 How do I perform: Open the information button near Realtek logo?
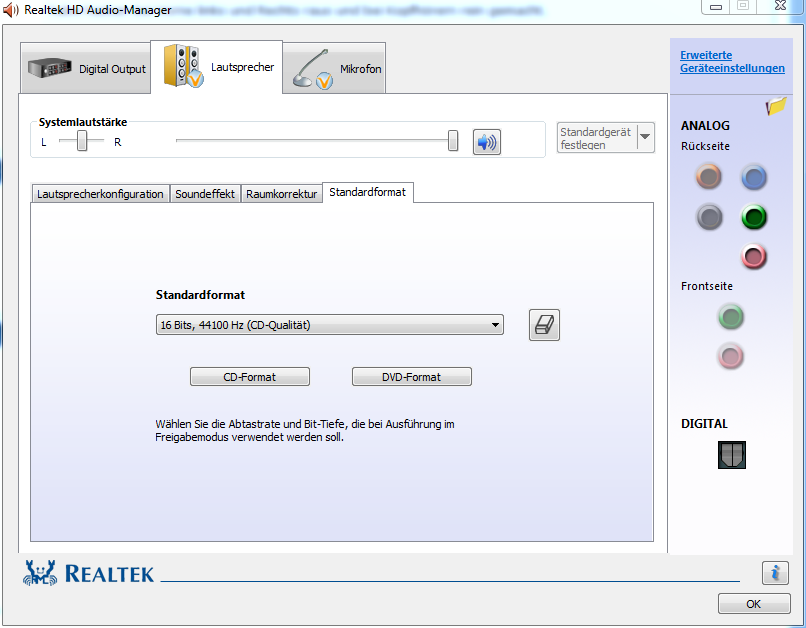(x=775, y=572)
